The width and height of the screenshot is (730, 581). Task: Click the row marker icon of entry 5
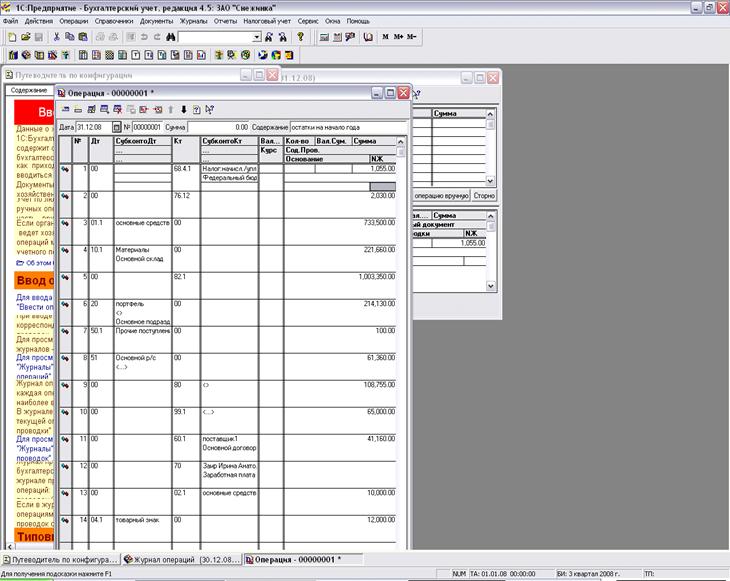click(65, 277)
